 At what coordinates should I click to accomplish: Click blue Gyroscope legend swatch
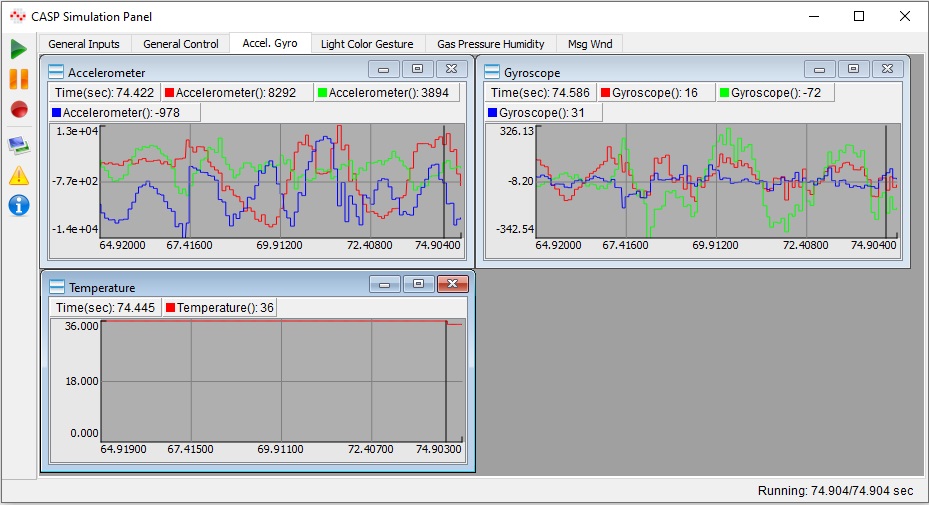(x=492, y=113)
